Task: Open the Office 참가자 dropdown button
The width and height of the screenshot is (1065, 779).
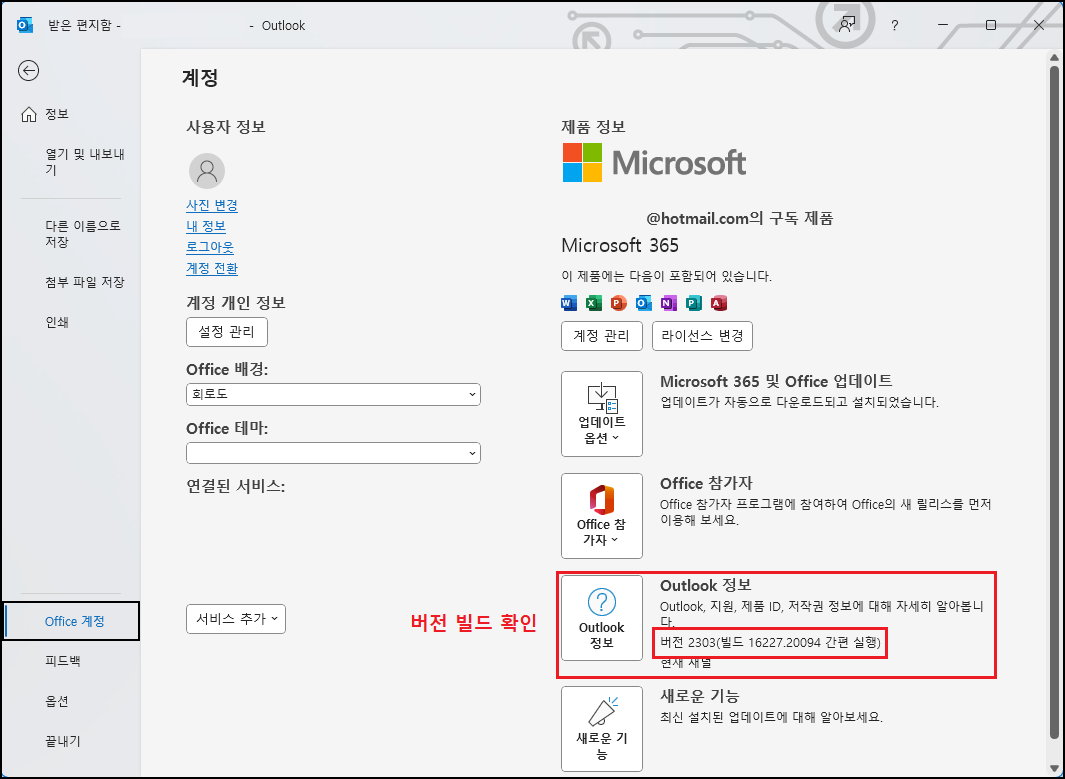Action: [602, 515]
